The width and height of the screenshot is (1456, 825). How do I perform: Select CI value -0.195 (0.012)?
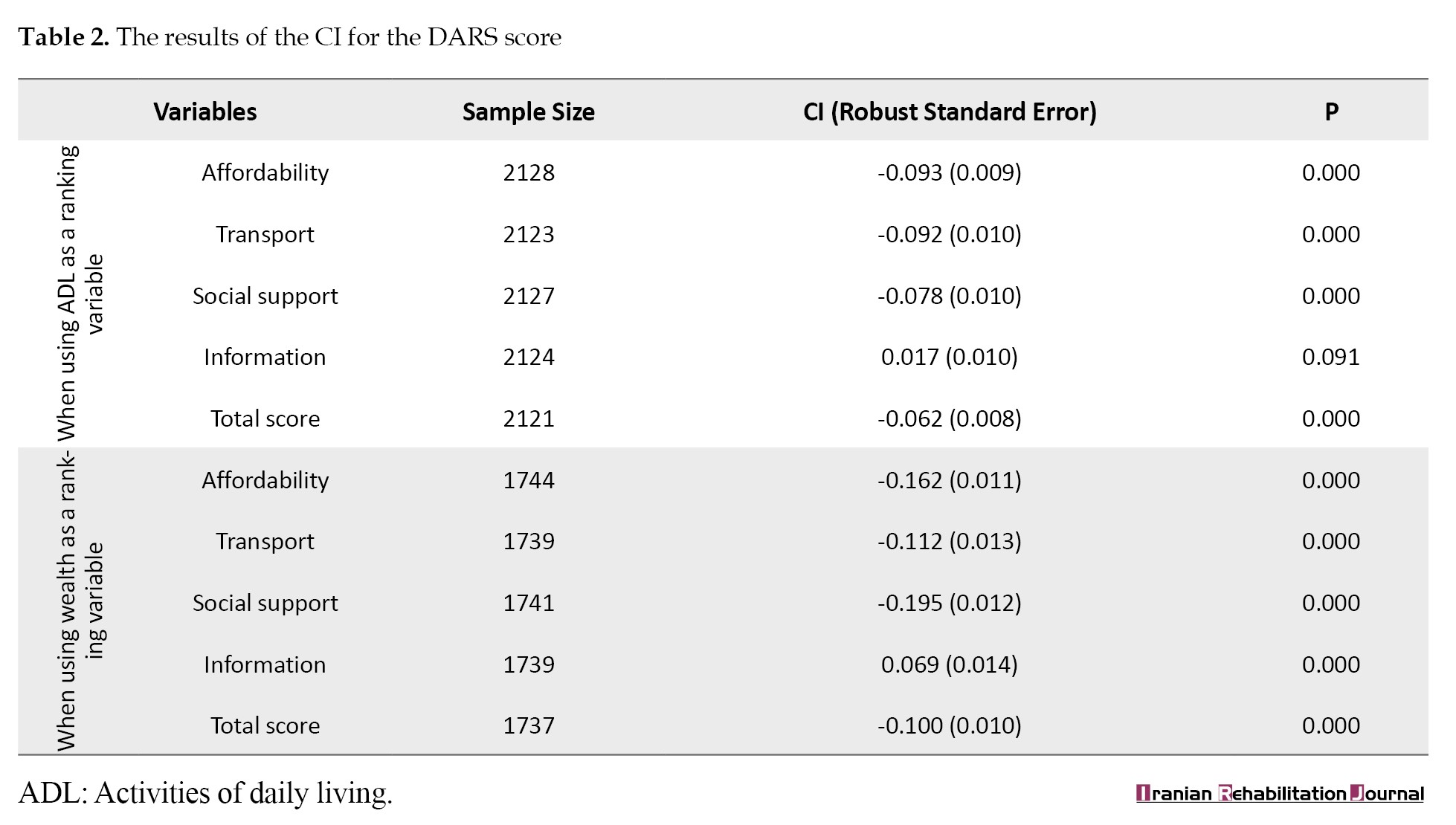(950, 603)
